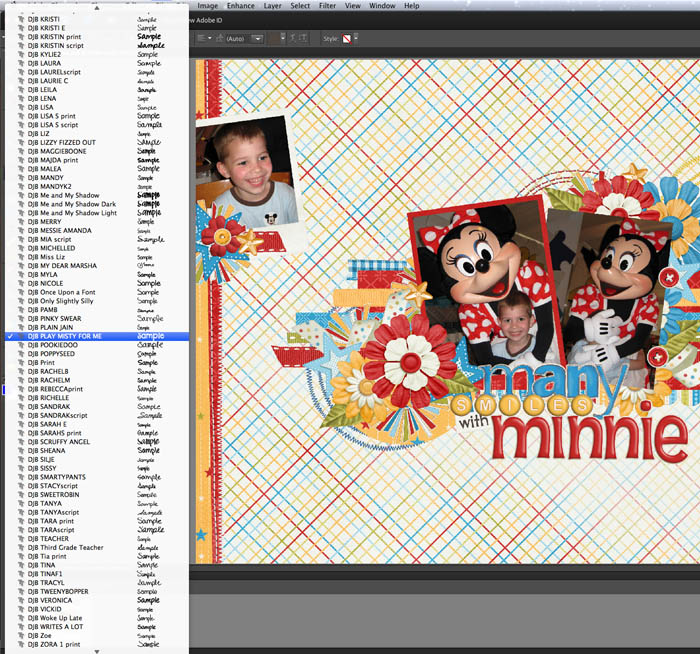Viewport: 700px width, 654px height.
Task: Pick the DJB MY DEAR MARSHA font
Action: (x=97, y=266)
